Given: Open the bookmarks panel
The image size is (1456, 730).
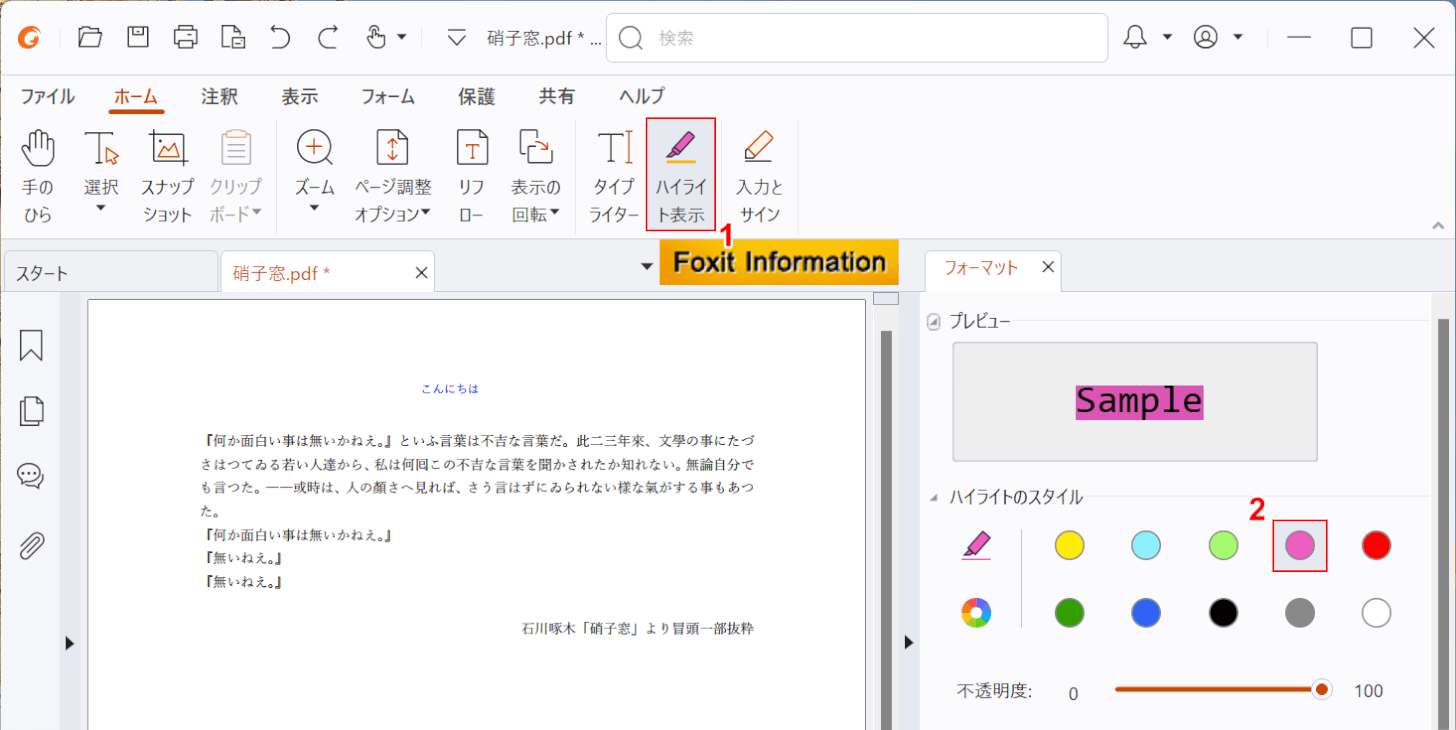Looking at the screenshot, I should click(31, 345).
